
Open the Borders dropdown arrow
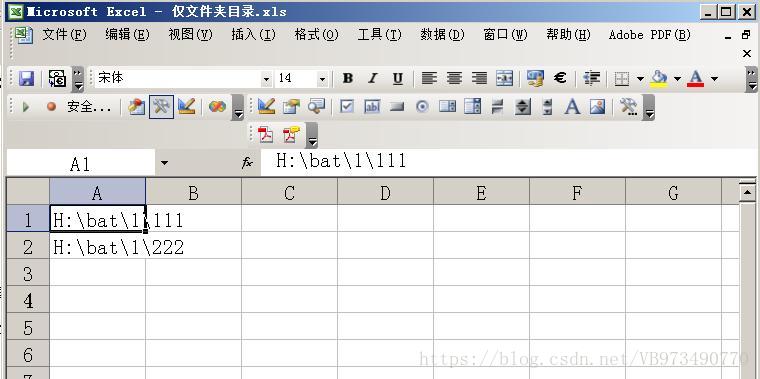point(640,79)
